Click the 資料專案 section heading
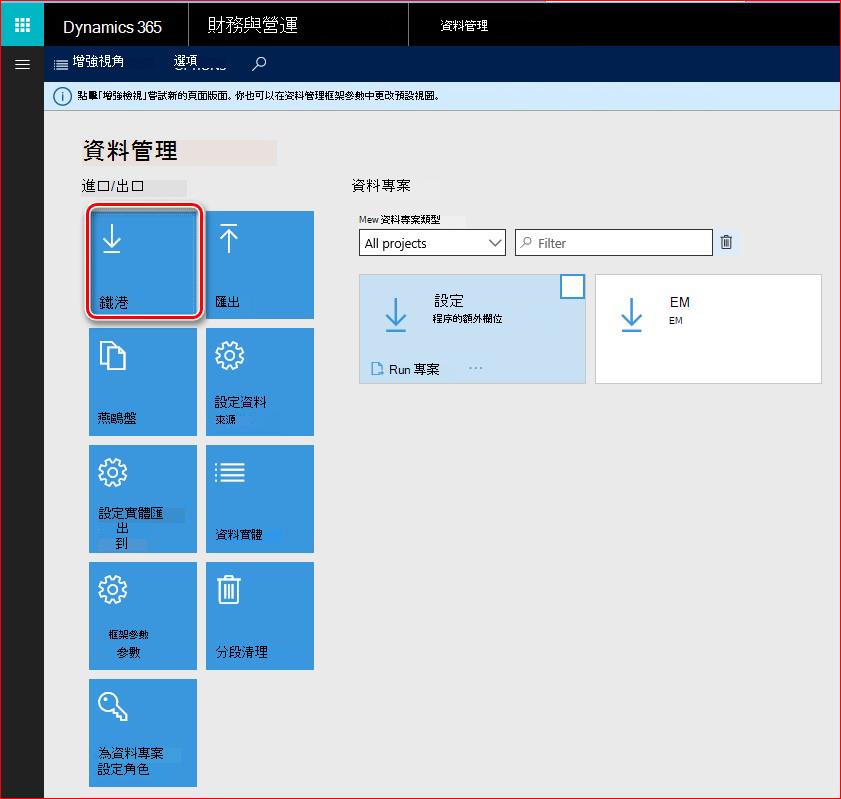This screenshot has width=841, height=799. (x=381, y=186)
